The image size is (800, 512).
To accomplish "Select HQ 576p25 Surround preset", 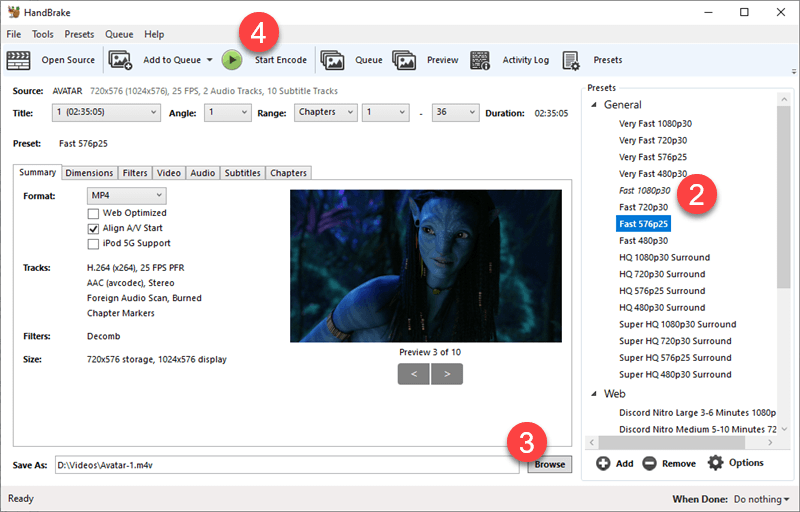I will click(662, 291).
